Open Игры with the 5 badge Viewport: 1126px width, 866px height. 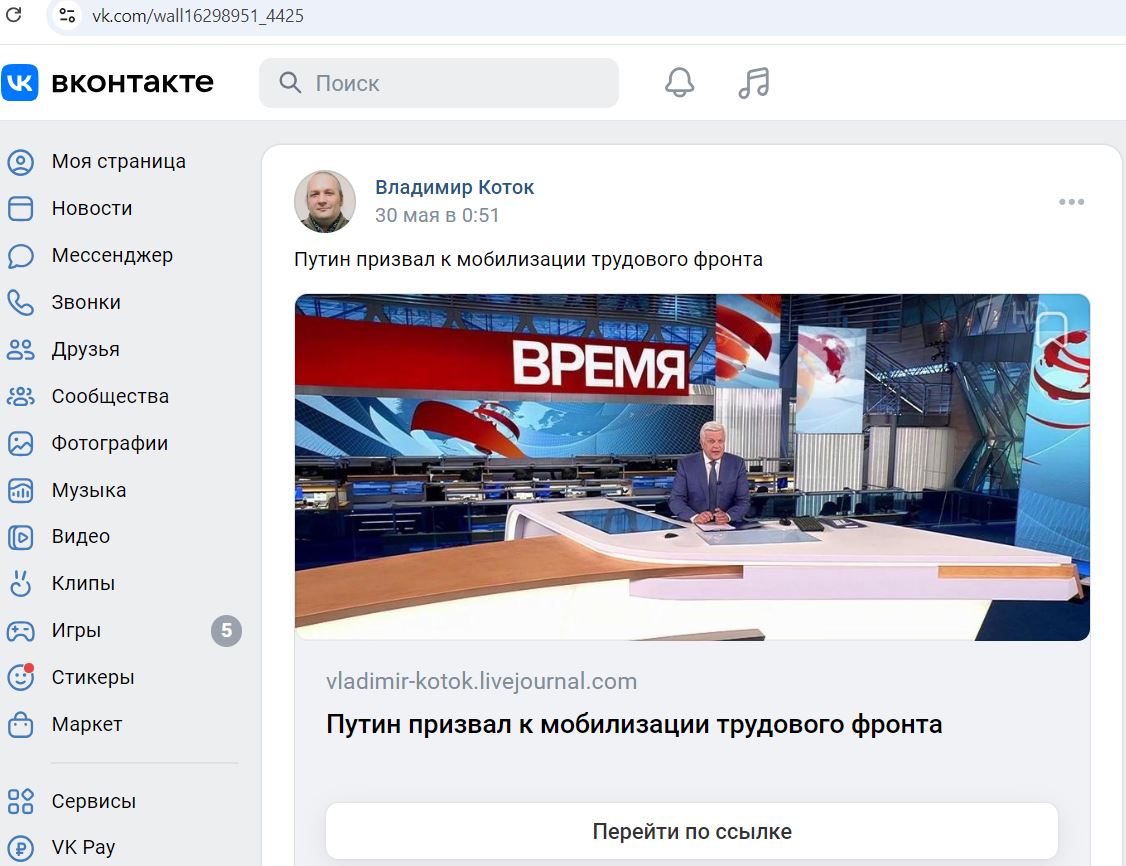[122, 630]
